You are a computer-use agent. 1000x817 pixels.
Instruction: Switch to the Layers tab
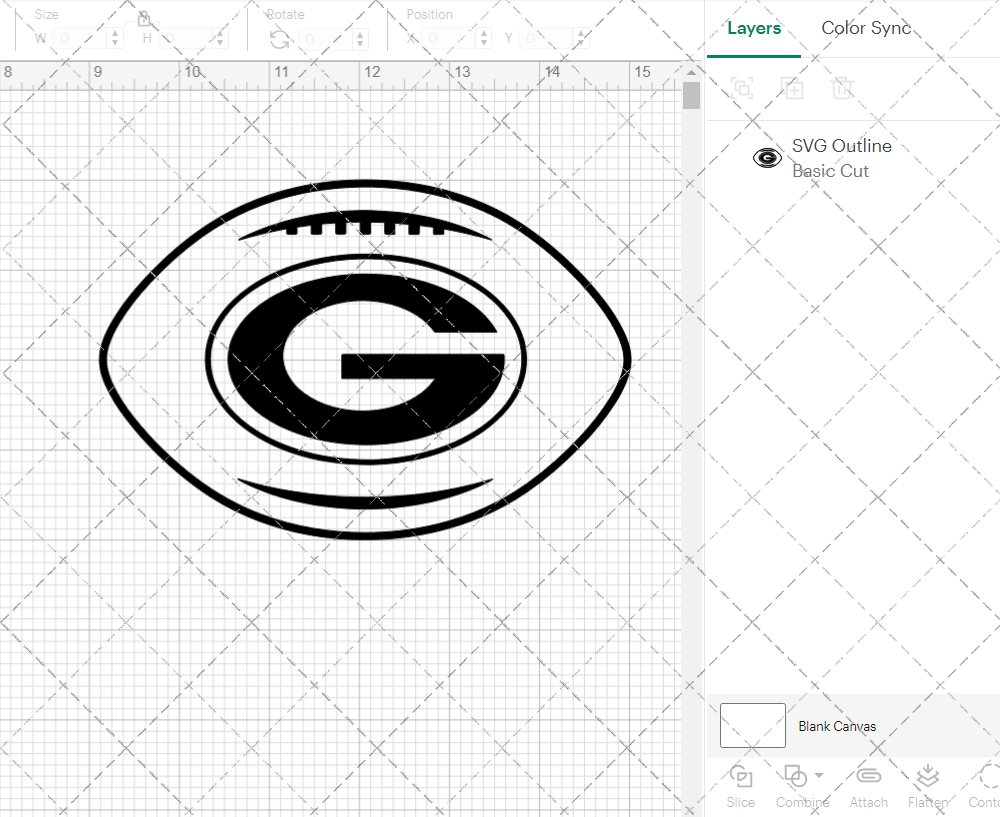(754, 29)
